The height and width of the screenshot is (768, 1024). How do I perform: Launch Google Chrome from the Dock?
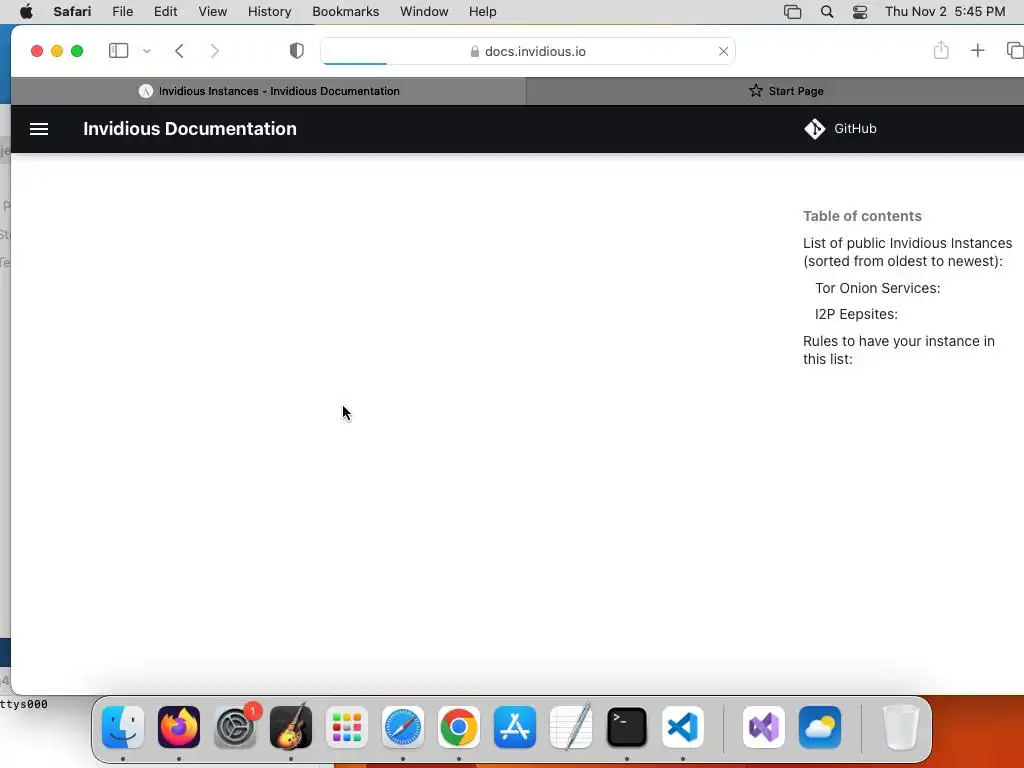click(x=458, y=727)
